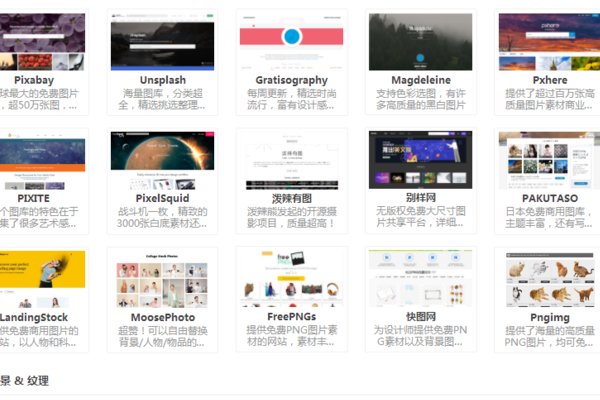Open the PIXITE preview thumbnail
The height and width of the screenshot is (400, 600).
(42, 160)
